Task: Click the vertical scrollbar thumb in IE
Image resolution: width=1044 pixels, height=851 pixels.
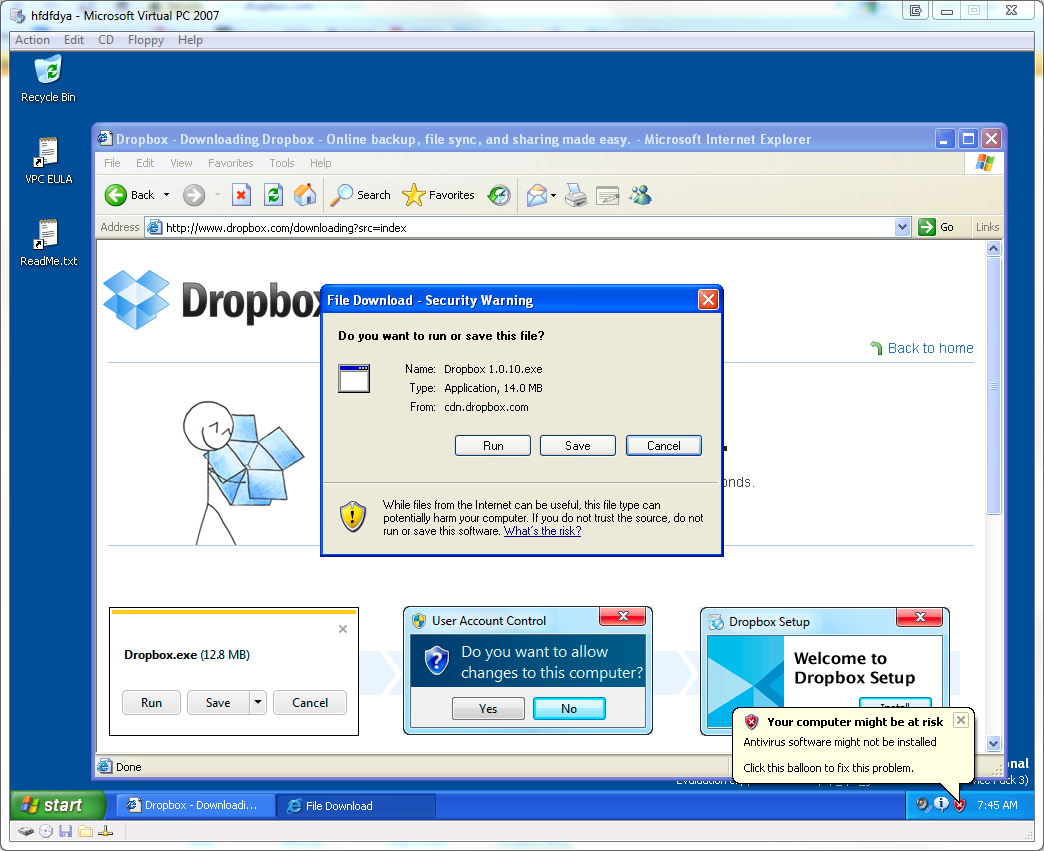Action: 993,386
